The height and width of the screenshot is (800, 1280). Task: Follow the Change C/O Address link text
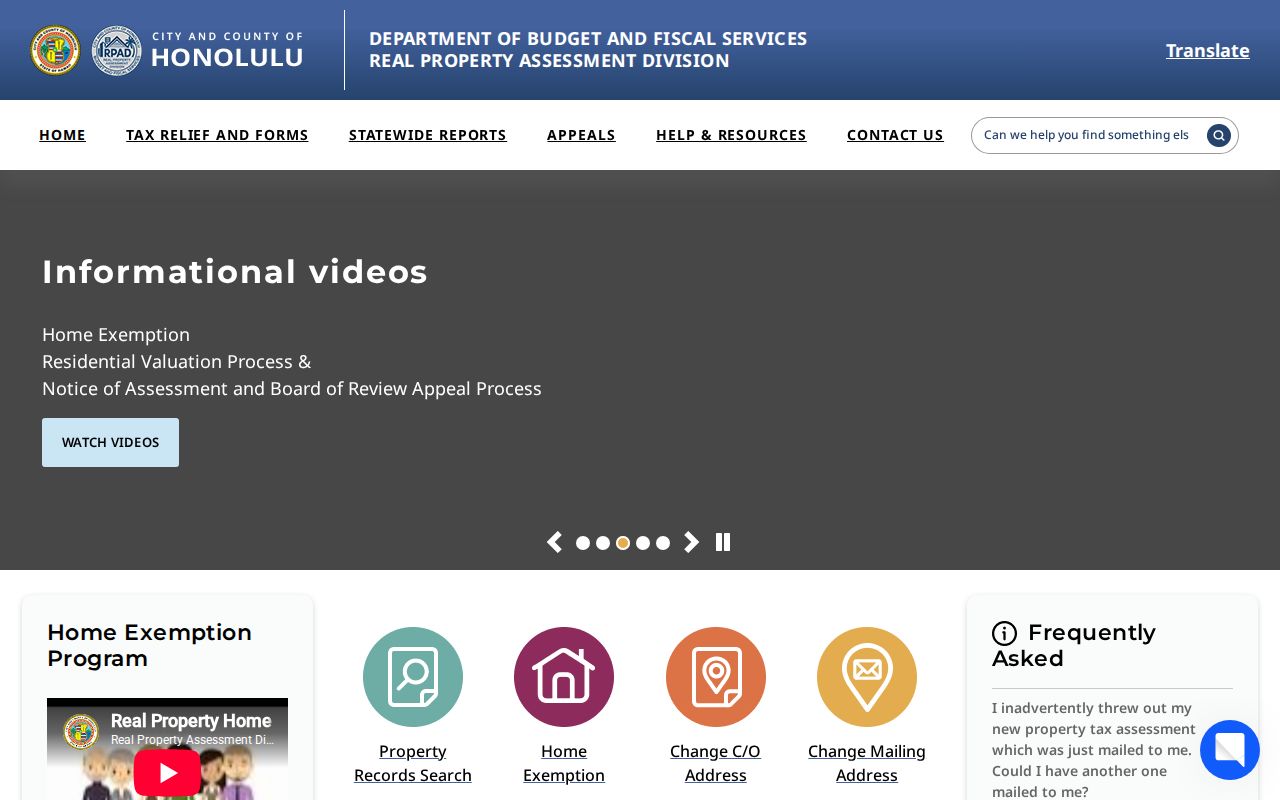click(716, 763)
